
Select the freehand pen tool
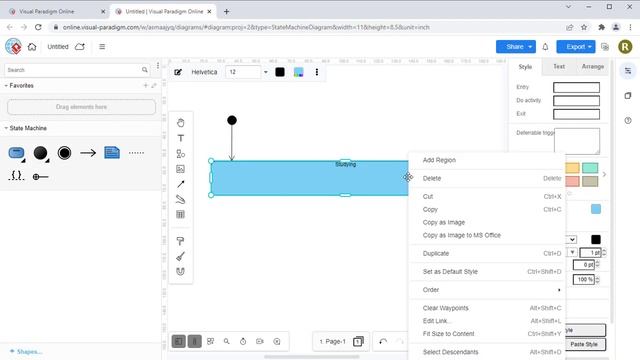click(x=180, y=199)
